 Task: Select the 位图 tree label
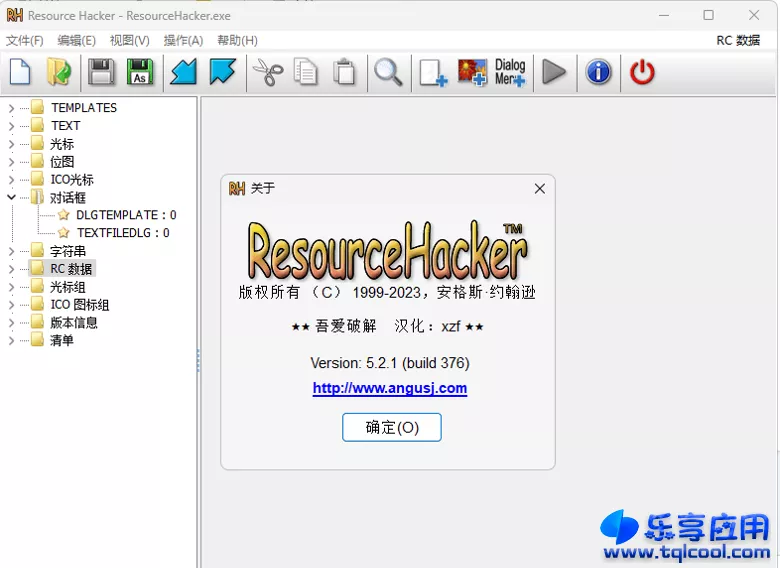pos(62,161)
